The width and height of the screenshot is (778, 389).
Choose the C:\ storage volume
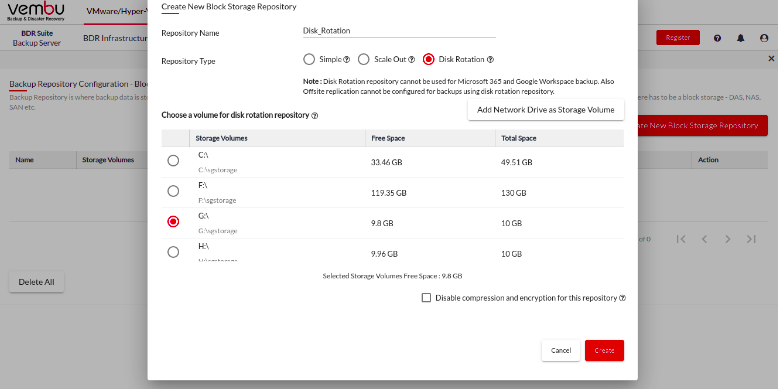pos(173,161)
